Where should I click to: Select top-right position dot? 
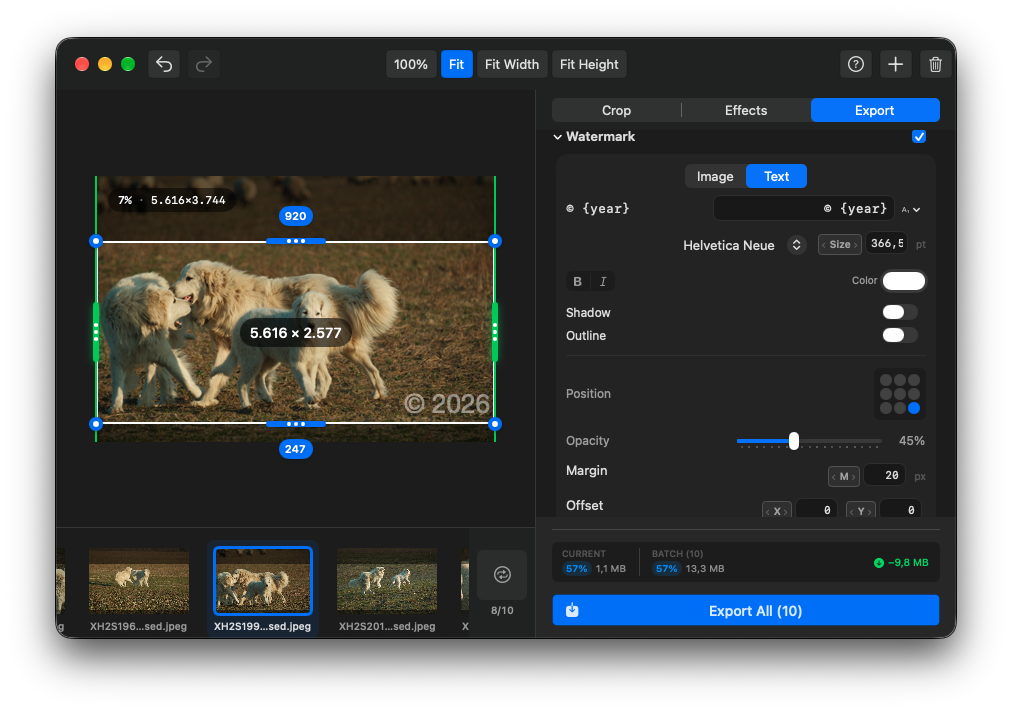914,380
